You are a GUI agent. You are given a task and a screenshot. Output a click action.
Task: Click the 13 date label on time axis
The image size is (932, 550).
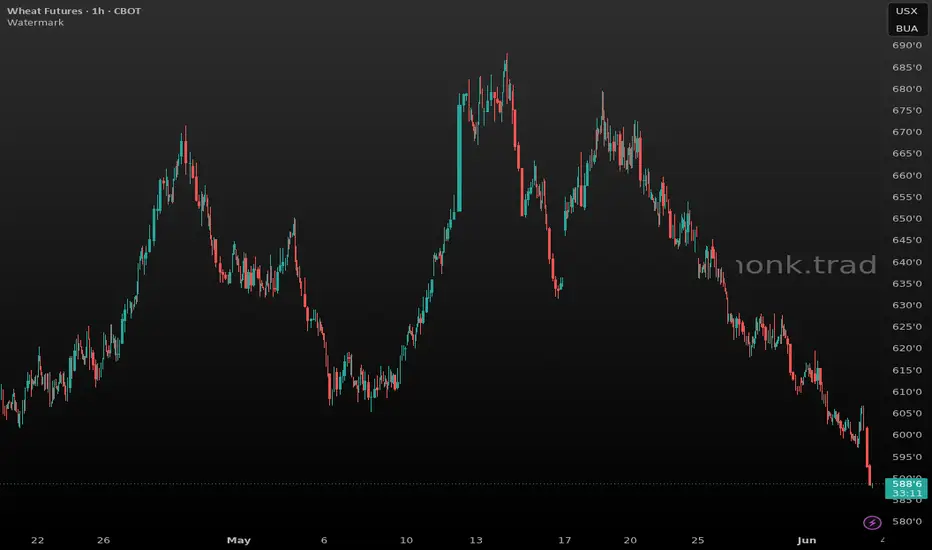tap(476, 540)
